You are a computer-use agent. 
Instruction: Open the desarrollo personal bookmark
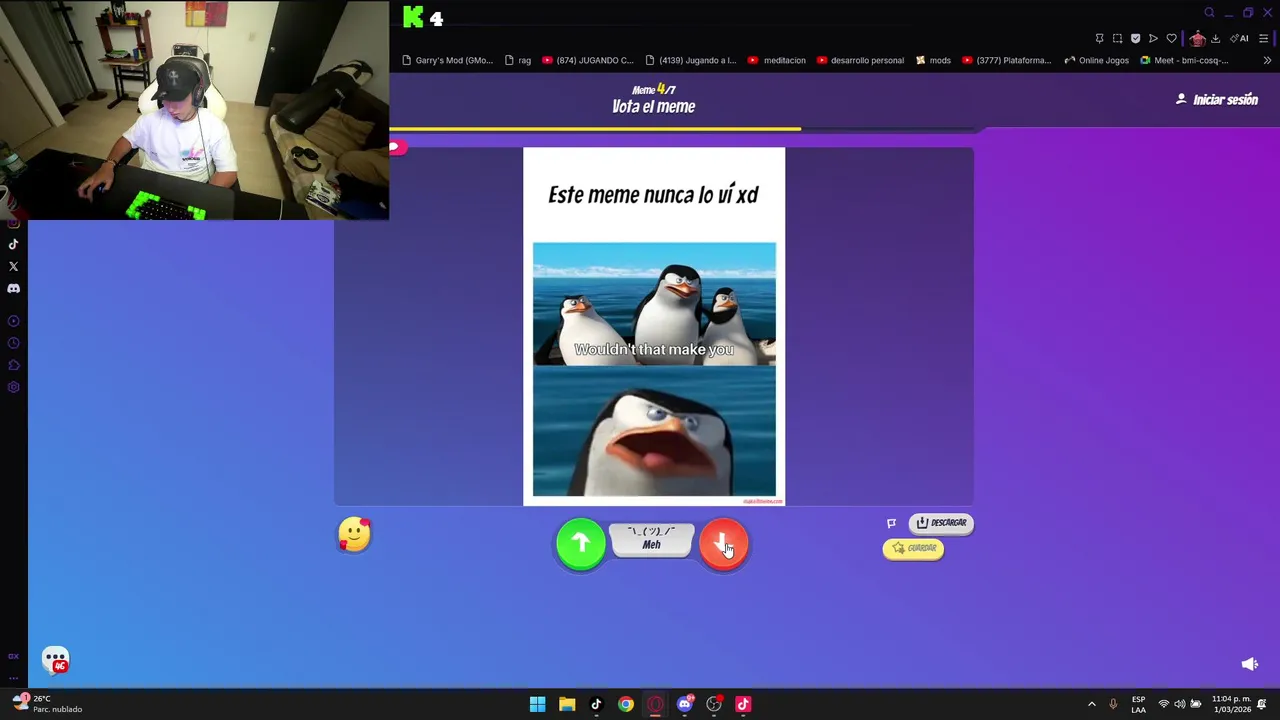pos(860,60)
